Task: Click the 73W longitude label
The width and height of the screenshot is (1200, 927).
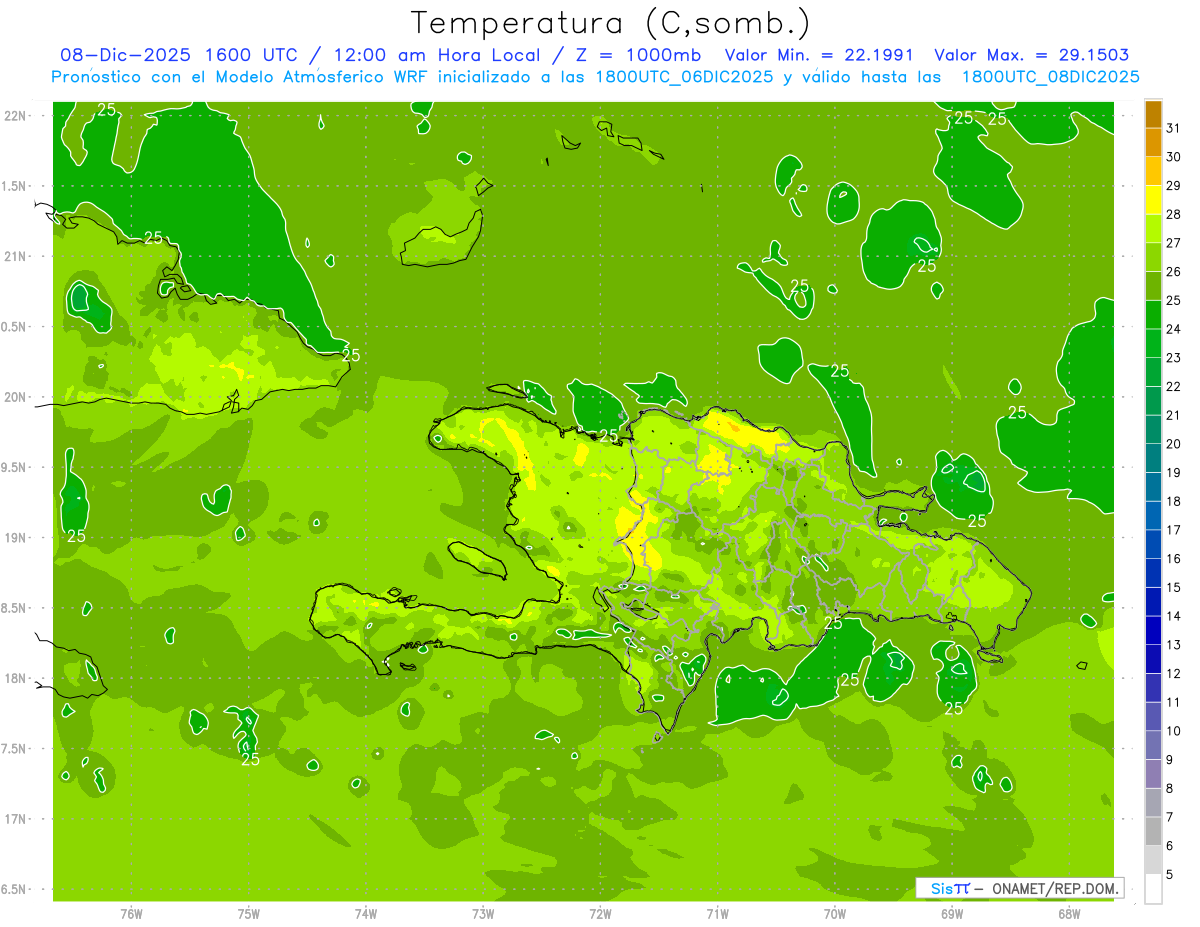Action: tap(483, 913)
